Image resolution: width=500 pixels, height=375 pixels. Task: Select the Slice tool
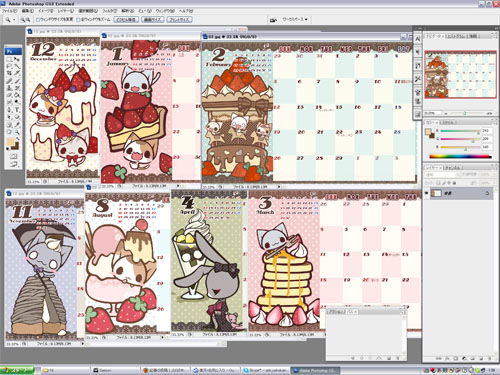(x=17, y=73)
